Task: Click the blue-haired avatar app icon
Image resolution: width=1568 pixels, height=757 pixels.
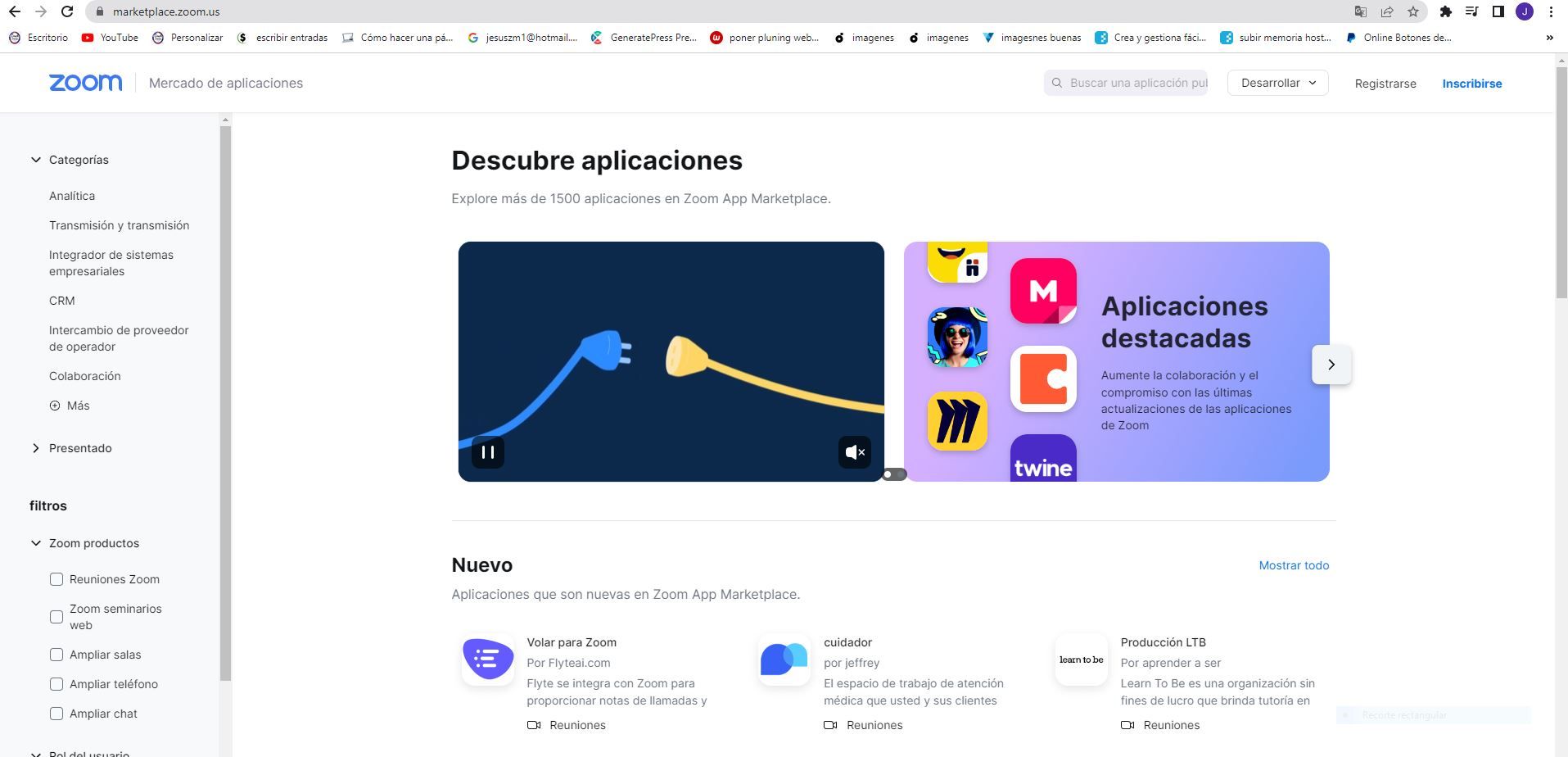Action: (x=957, y=337)
